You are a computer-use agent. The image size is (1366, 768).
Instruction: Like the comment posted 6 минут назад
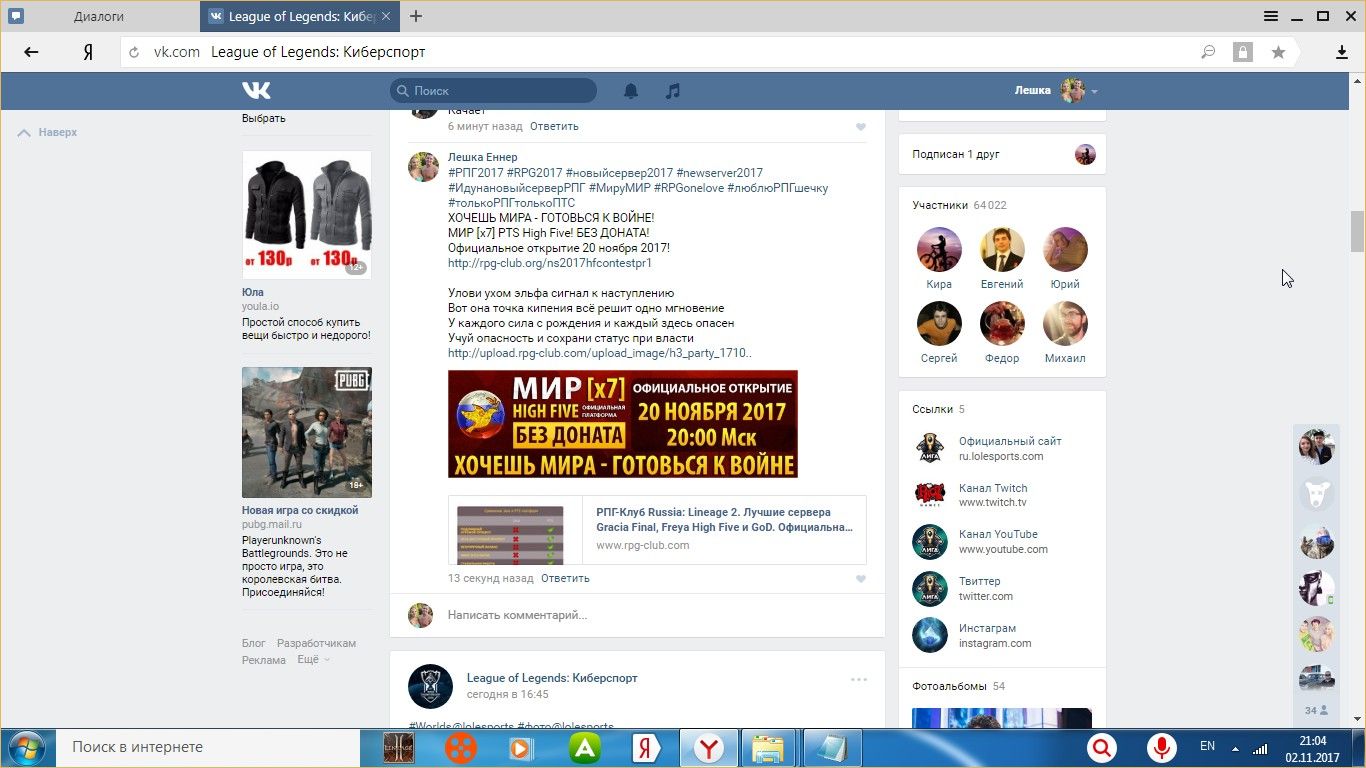(x=861, y=127)
